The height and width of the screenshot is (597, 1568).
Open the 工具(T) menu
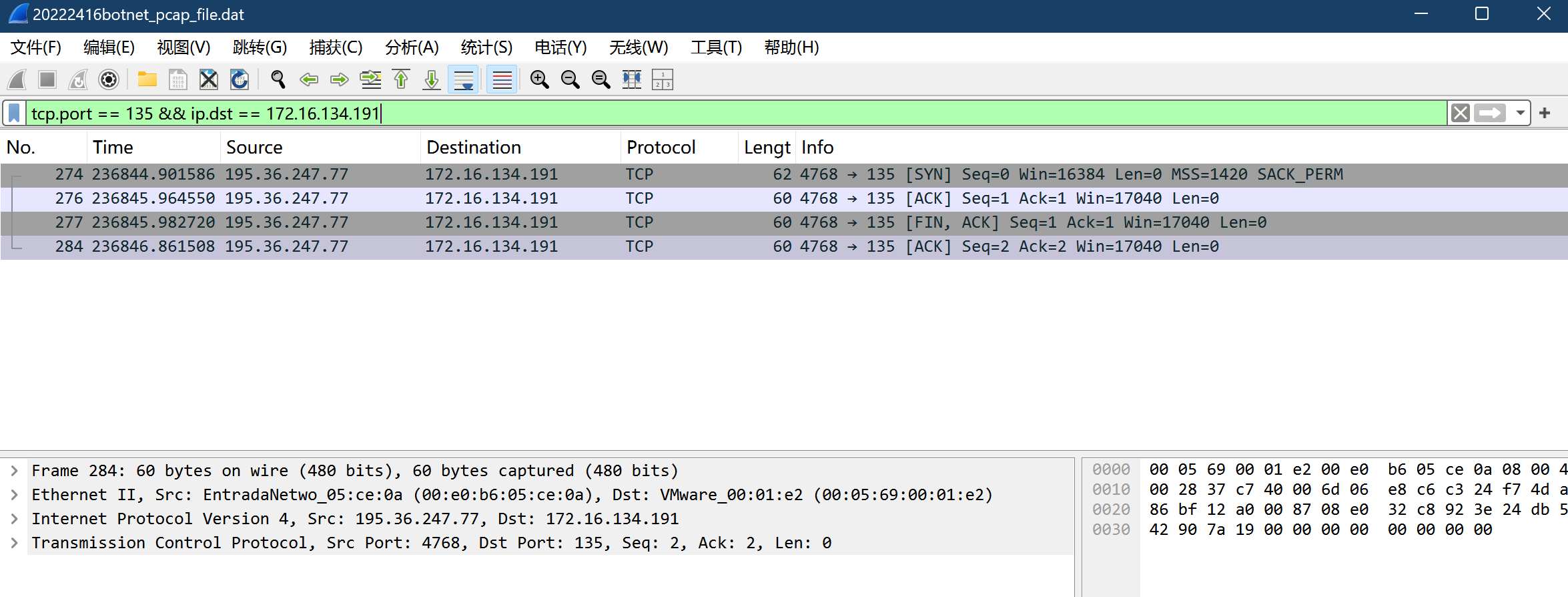coord(716,47)
